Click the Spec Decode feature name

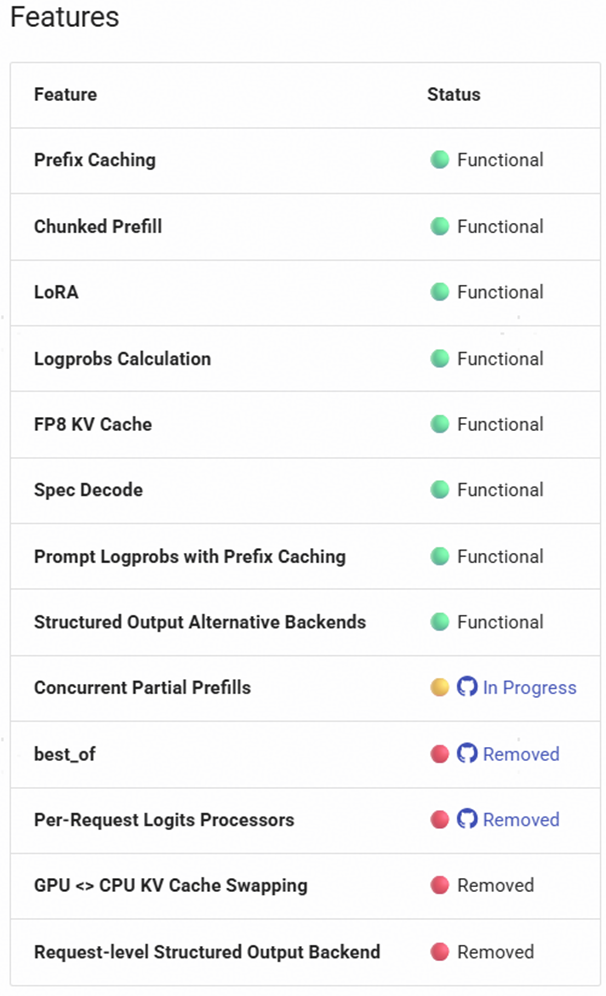tap(88, 490)
